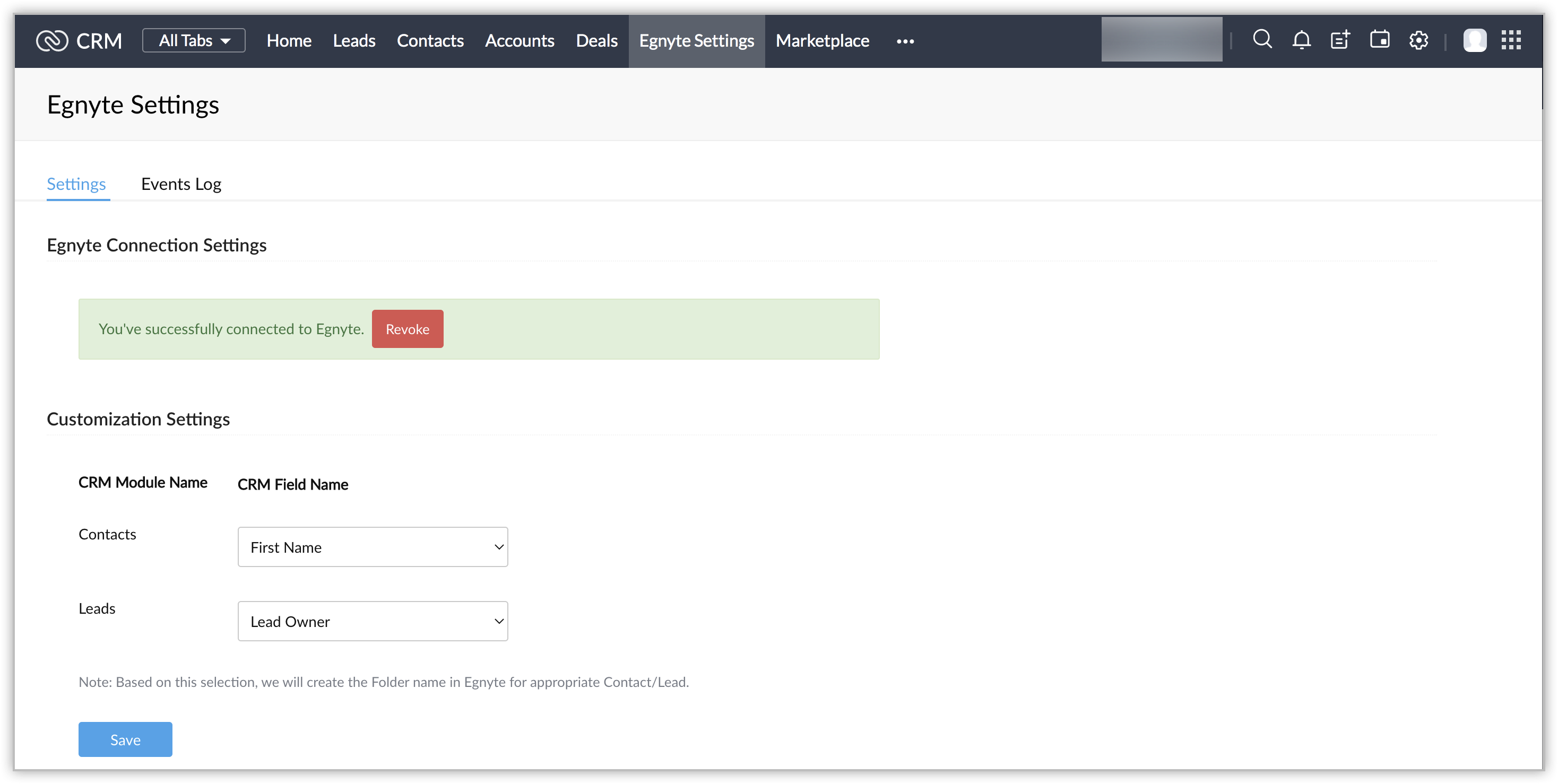Image resolution: width=1558 pixels, height=784 pixels.
Task: Expand the All Tabs dropdown
Action: pyautogui.click(x=194, y=40)
